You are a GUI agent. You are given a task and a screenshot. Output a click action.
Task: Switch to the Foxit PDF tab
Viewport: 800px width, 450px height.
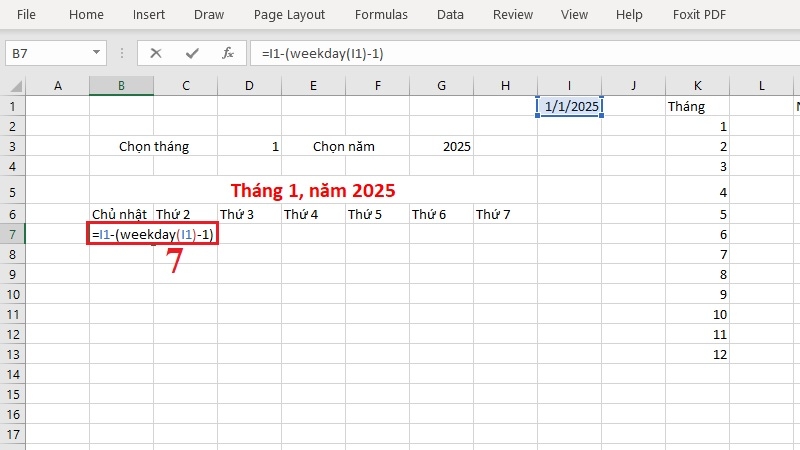699,15
